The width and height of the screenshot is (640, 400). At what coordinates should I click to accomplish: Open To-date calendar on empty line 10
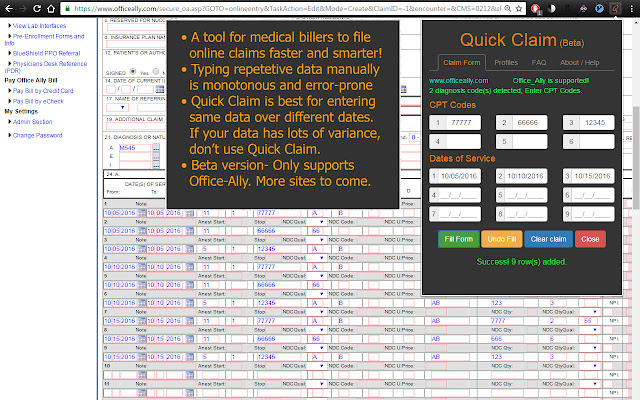coord(189,375)
